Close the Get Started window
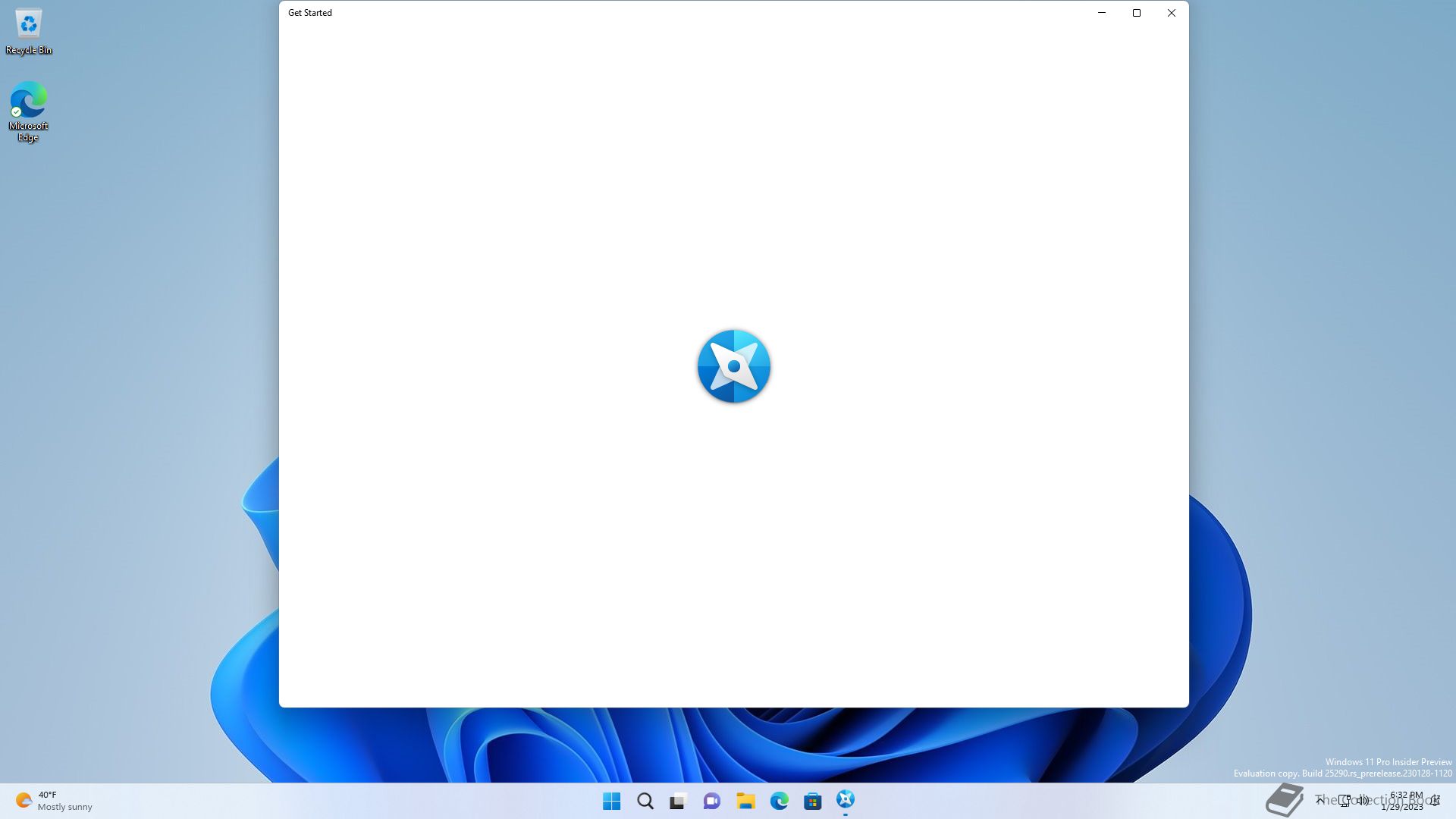The image size is (1456, 819). (1172, 13)
